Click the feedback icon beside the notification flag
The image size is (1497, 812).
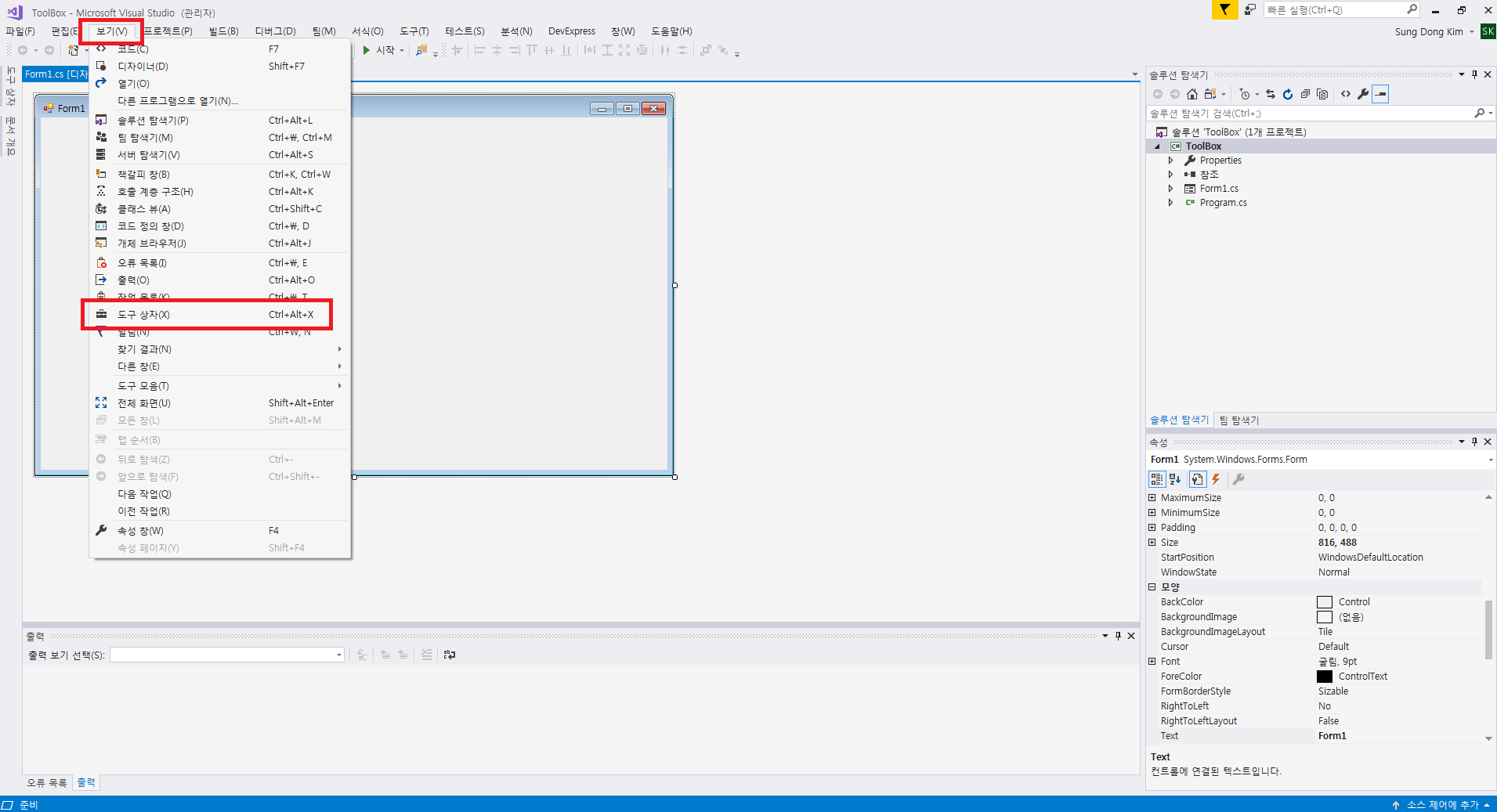1249,9
